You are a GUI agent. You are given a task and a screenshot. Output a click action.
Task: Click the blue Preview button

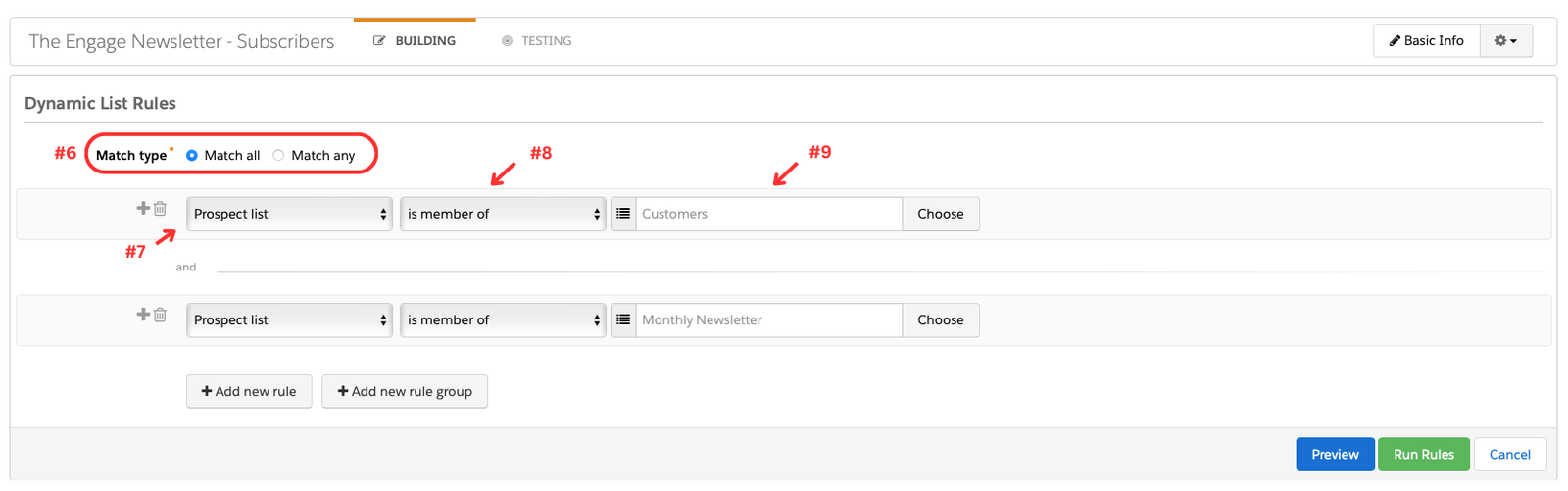pyautogui.click(x=1335, y=454)
